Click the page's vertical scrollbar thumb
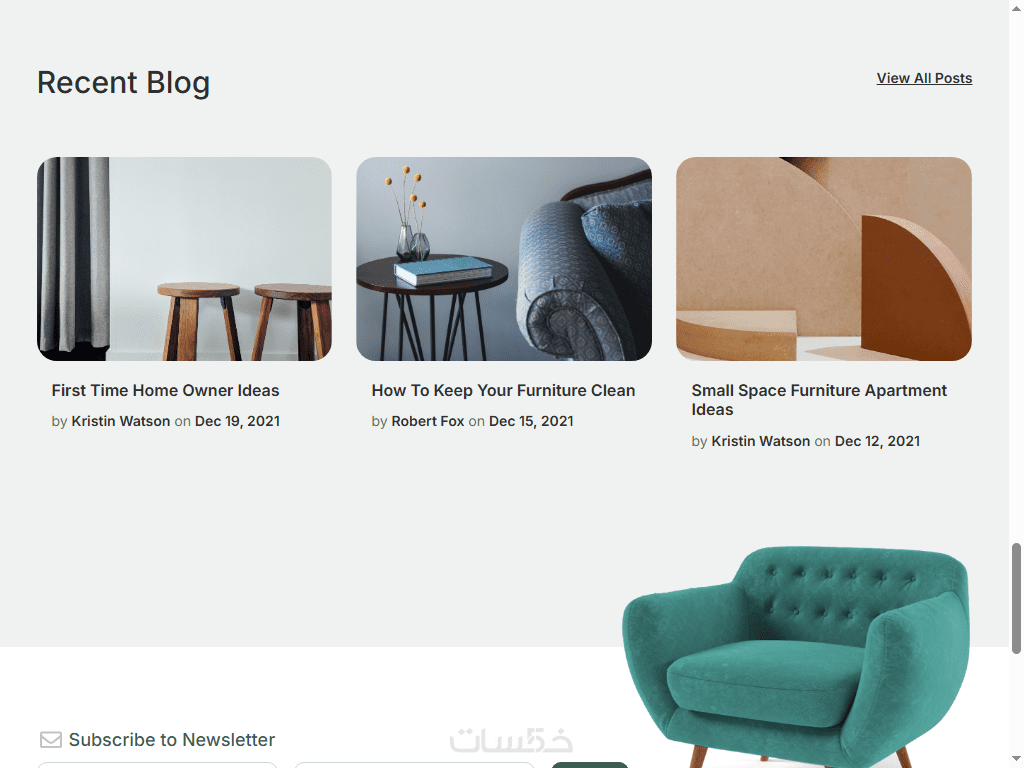This screenshot has height=768, width=1024. pos(1016,598)
